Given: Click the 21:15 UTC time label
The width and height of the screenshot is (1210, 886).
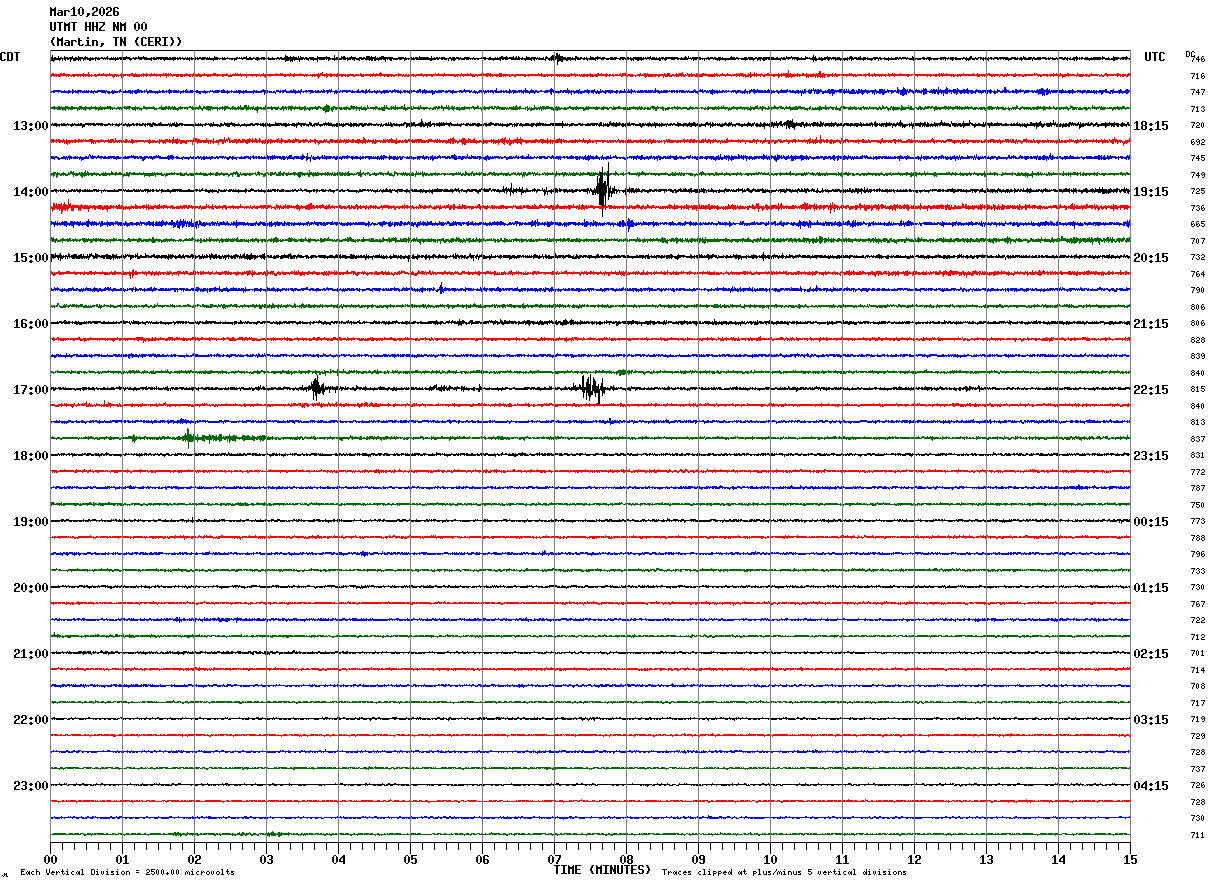Looking at the screenshot, I should [x=1151, y=324].
